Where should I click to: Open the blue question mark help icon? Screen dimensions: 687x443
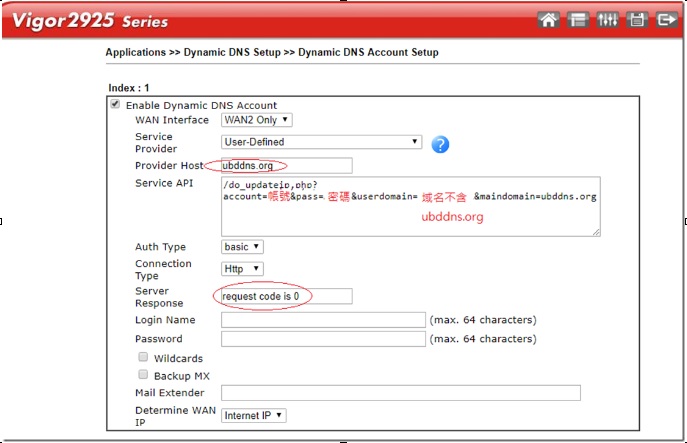(440, 144)
